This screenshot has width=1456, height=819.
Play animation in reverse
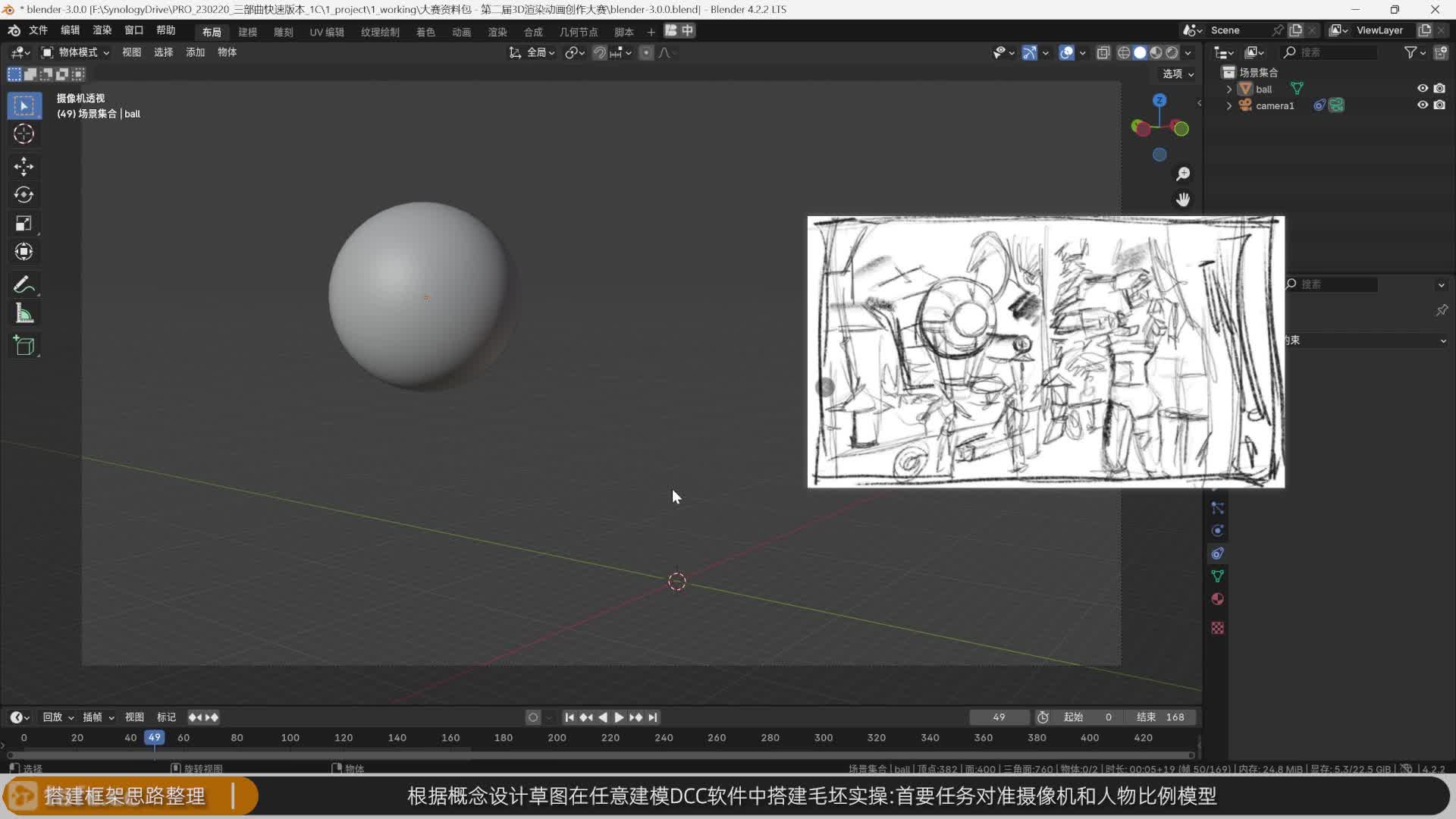tap(603, 717)
